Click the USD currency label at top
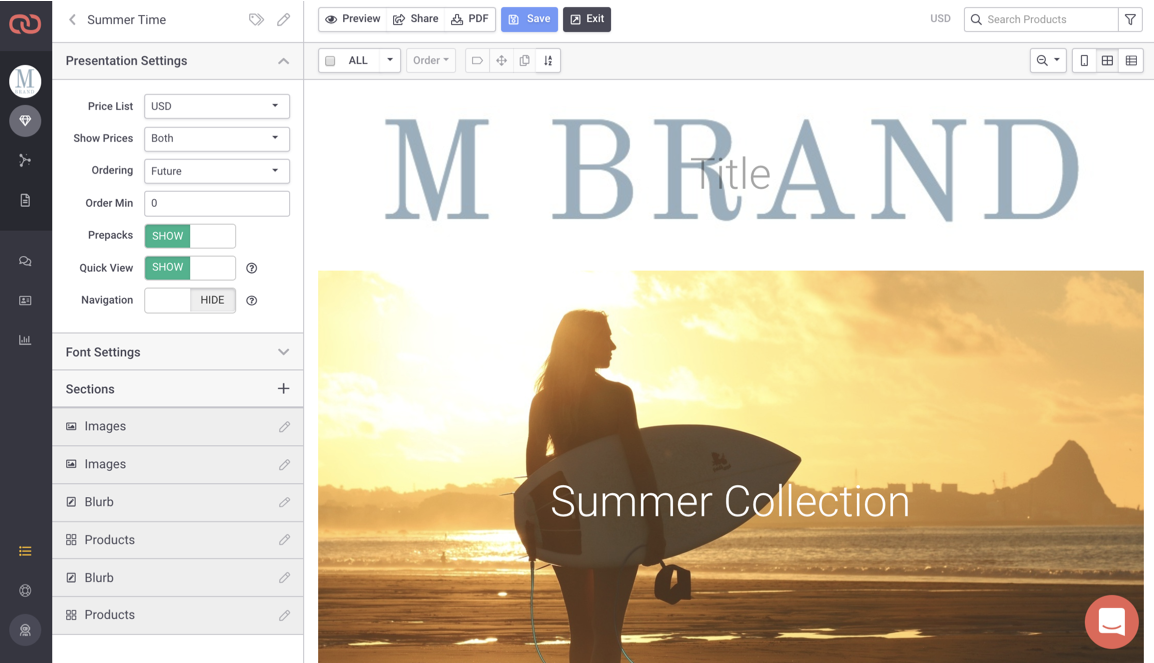The height and width of the screenshot is (663, 1154). pyautogui.click(x=940, y=18)
